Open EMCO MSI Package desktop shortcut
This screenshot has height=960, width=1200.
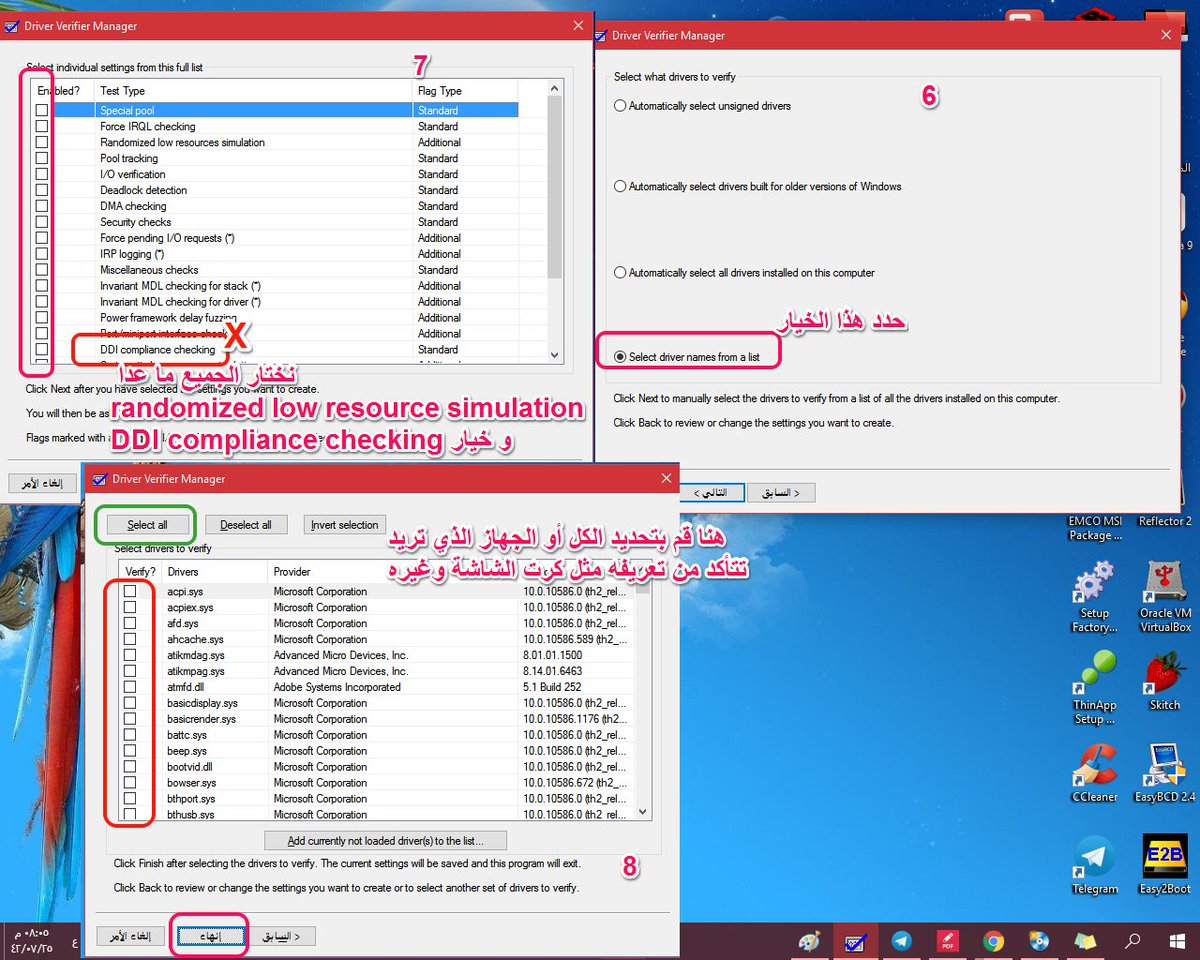[1094, 528]
